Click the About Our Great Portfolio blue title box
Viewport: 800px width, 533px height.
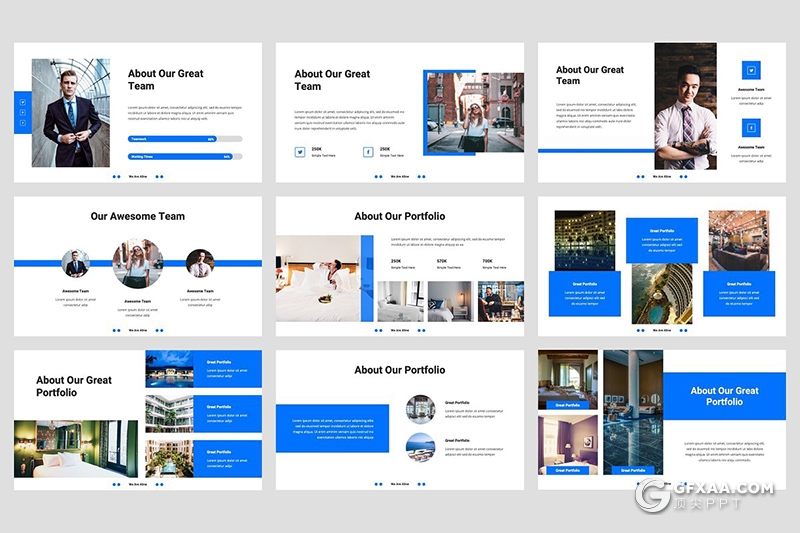coord(724,396)
